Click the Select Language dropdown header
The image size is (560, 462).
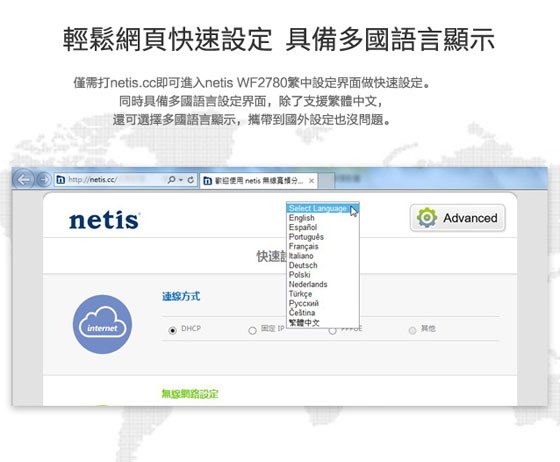[x=322, y=208]
